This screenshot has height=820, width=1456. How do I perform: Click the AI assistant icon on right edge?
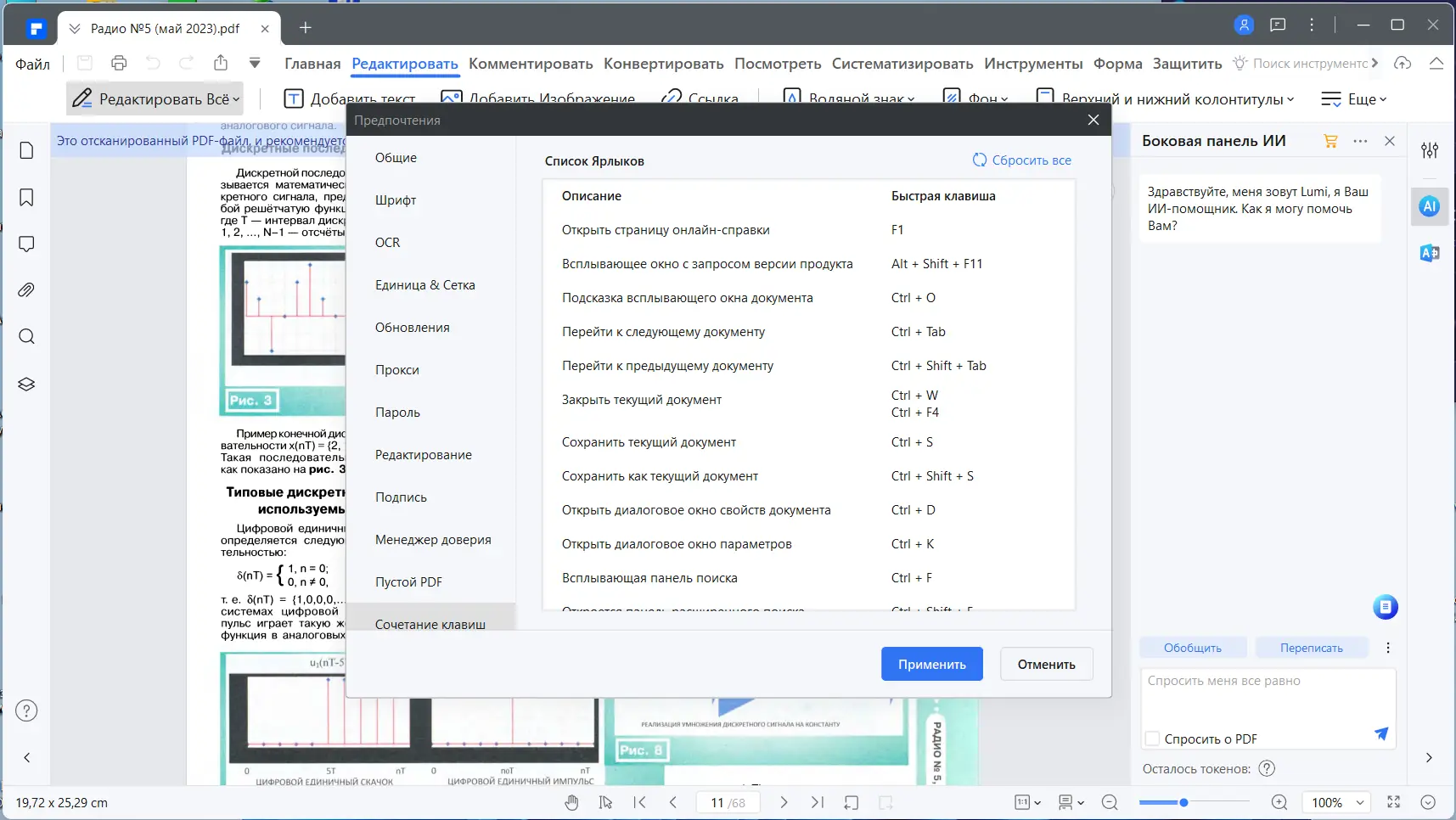tap(1430, 206)
